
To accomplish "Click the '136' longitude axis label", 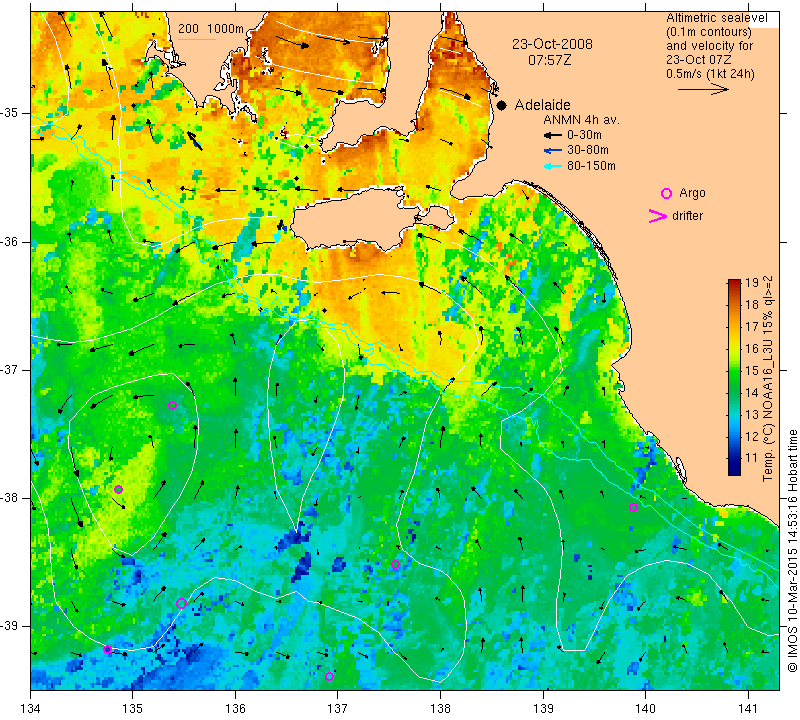I will tap(235, 709).
